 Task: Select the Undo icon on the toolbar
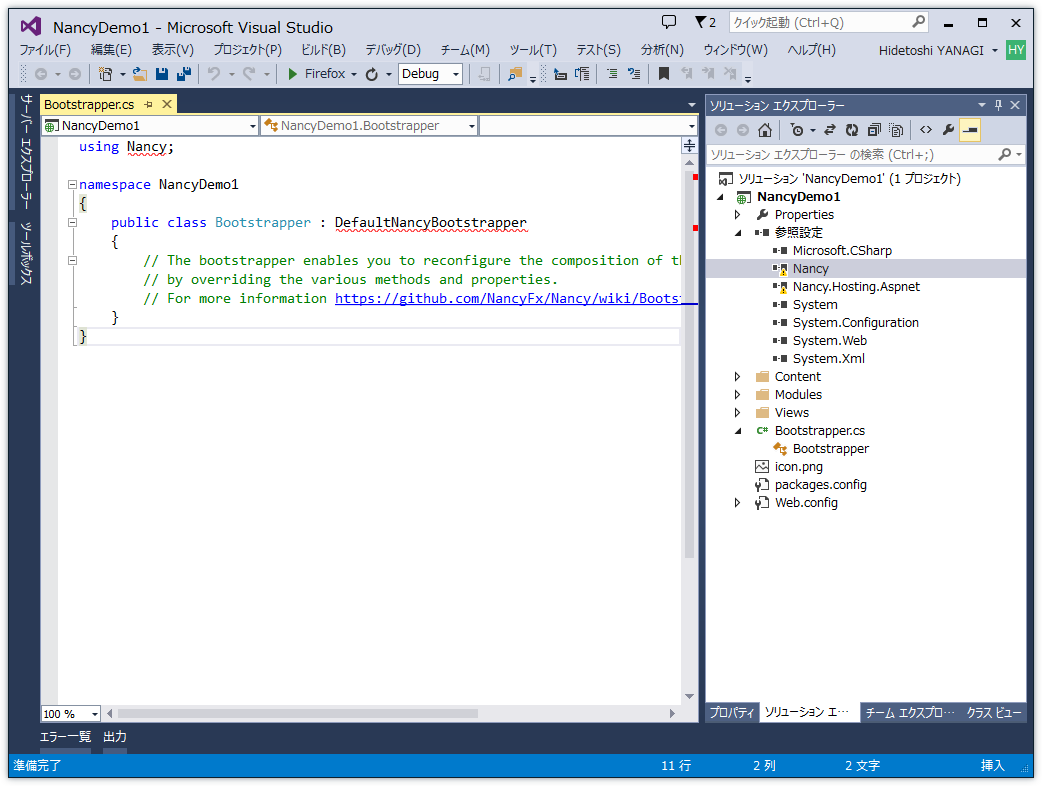point(213,73)
